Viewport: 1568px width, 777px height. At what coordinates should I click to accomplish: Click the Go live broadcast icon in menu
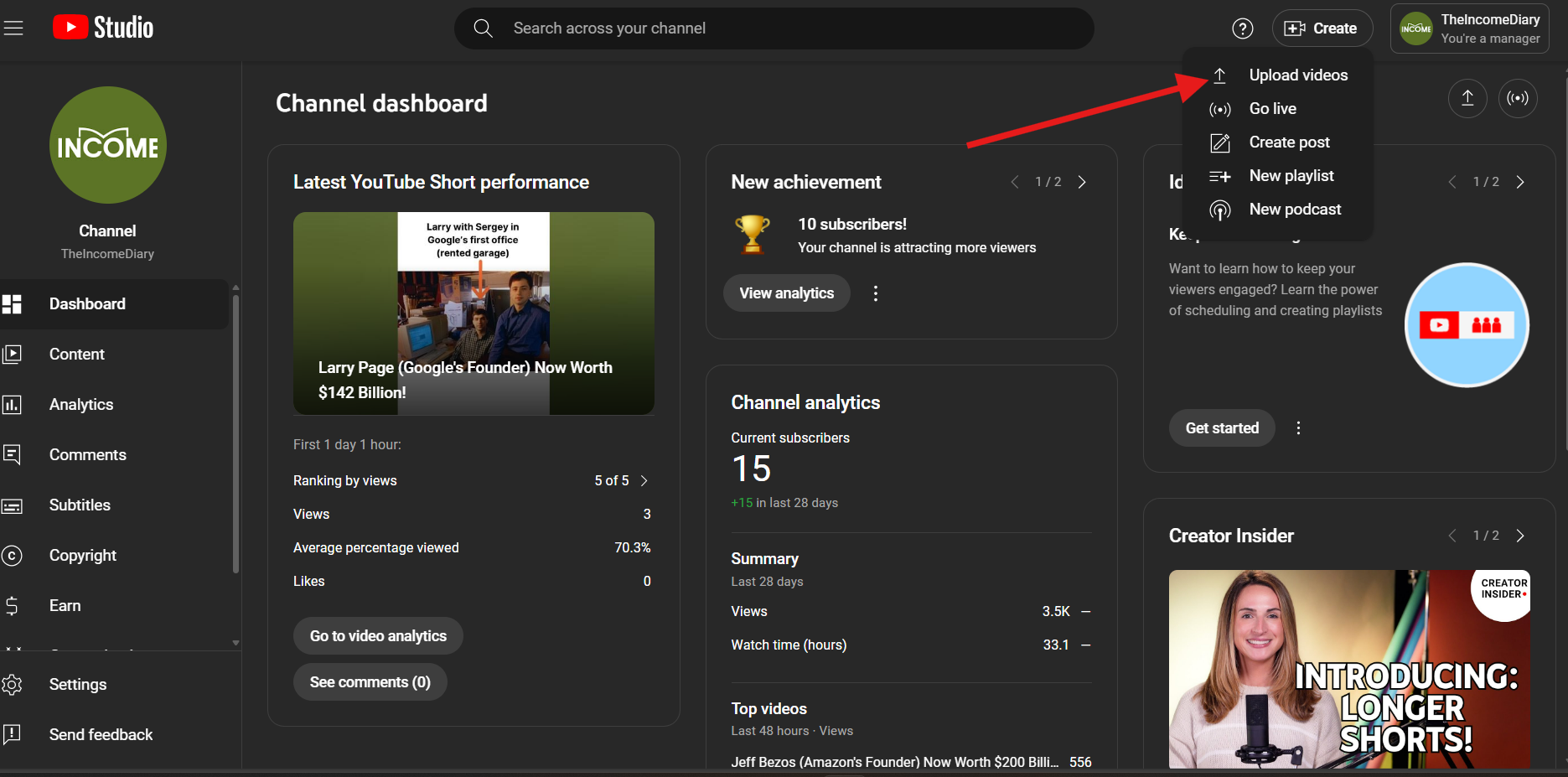[1220, 109]
